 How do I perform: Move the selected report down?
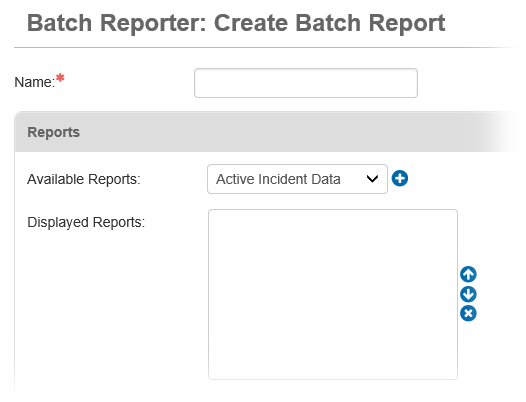pos(468,294)
